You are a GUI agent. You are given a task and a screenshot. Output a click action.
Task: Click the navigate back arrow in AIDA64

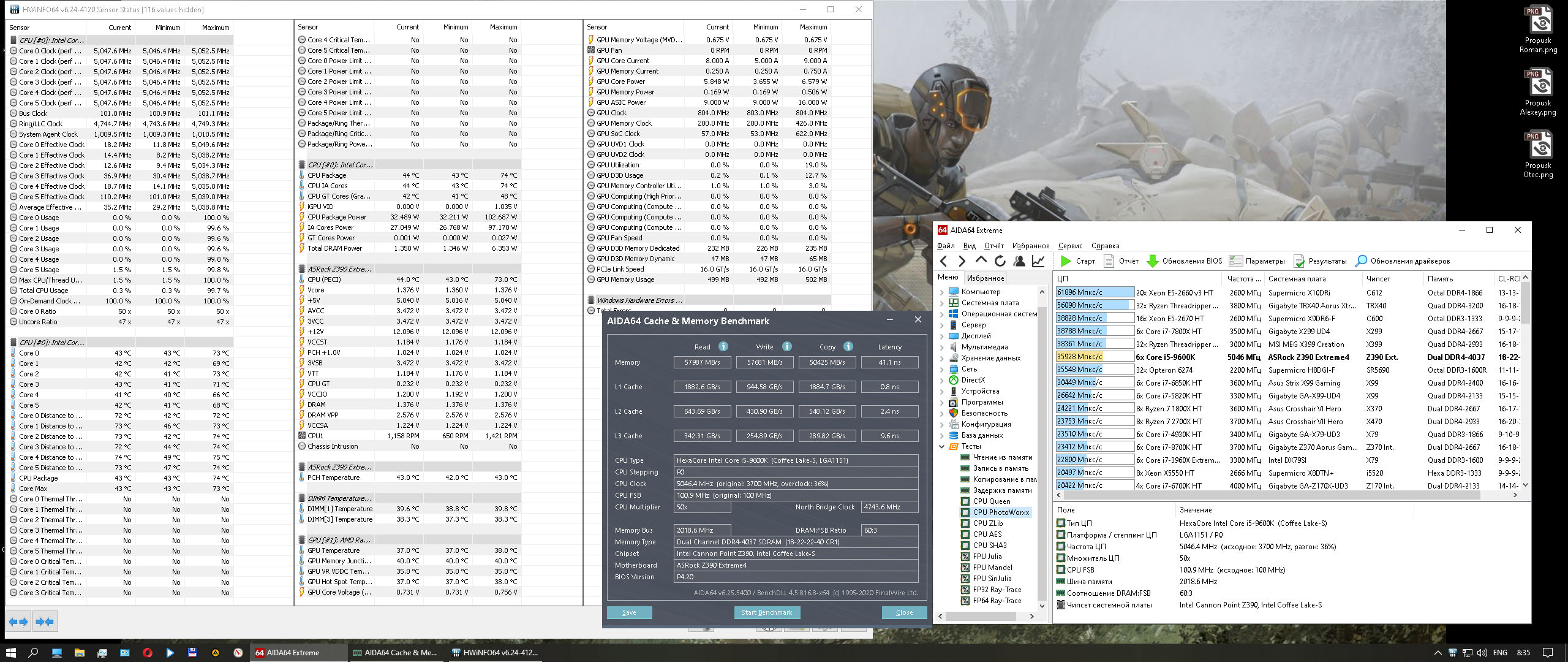pyautogui.click(x=944, y=261)
